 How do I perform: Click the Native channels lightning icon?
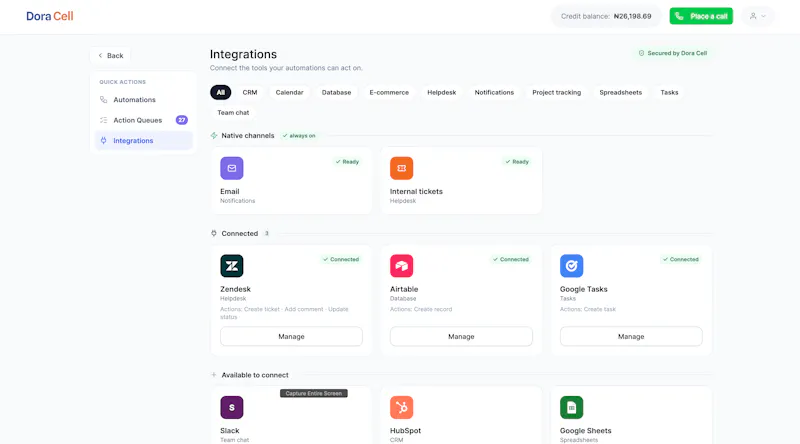click(214, 135)
